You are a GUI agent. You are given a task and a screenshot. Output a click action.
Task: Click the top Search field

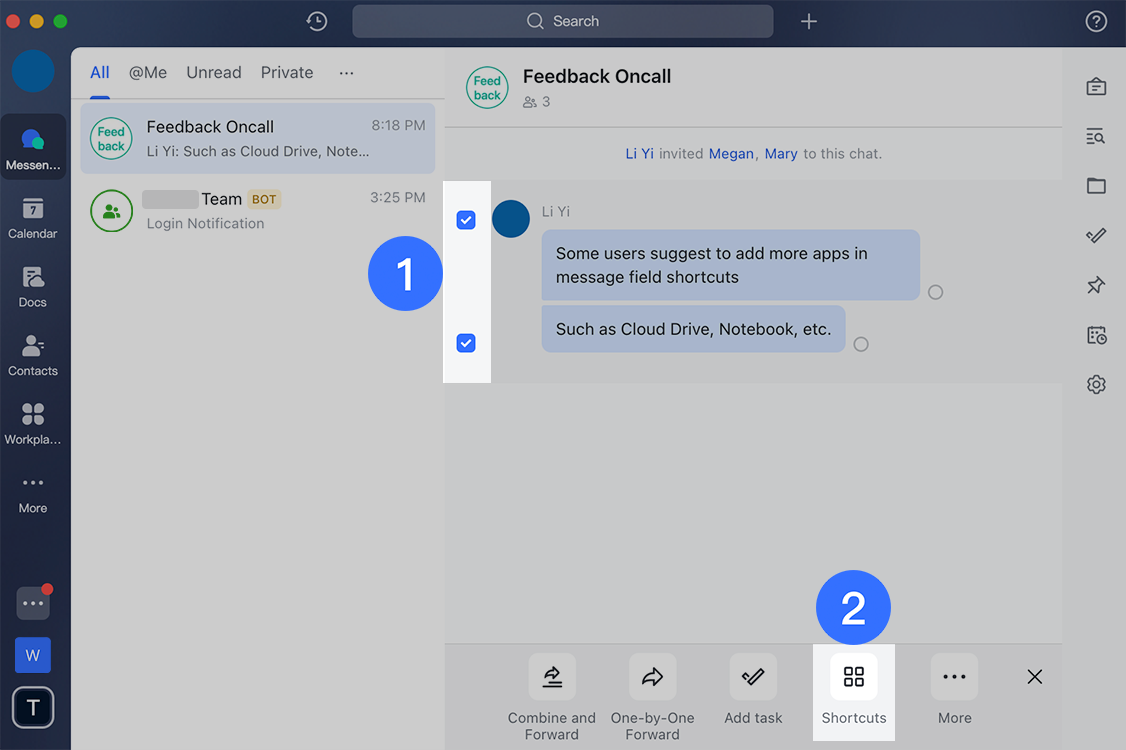coord(562,20)
